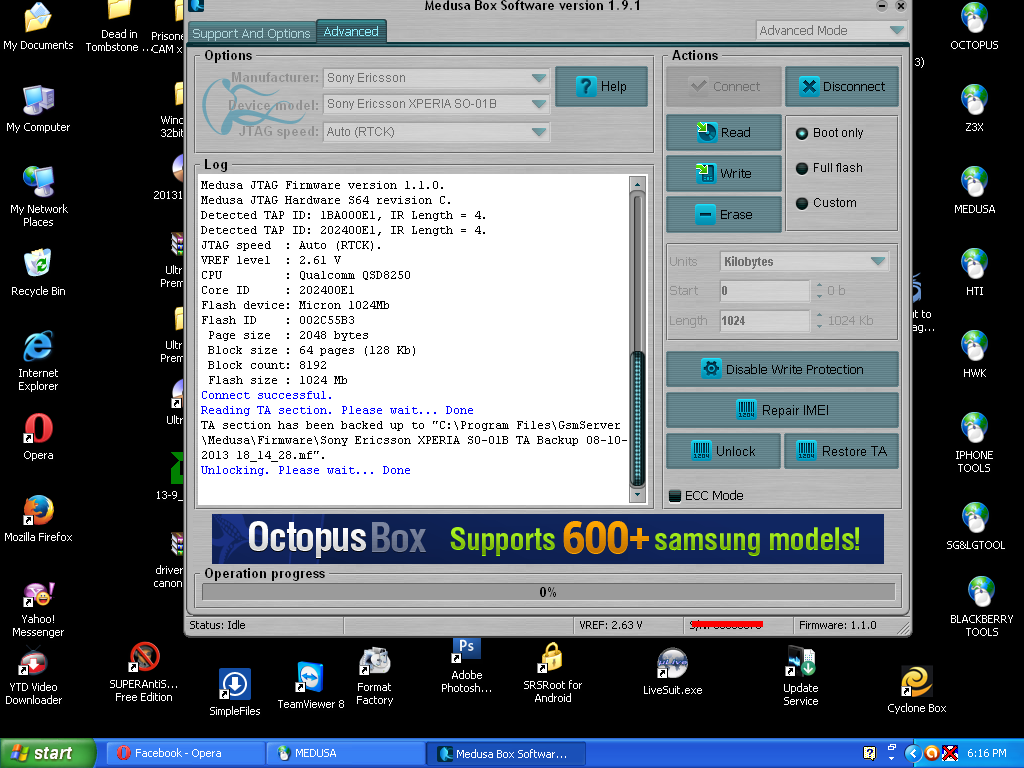Click the log scrollbar thumb
This screenshot has height=768, width=1024.
[x=637, y=419]
